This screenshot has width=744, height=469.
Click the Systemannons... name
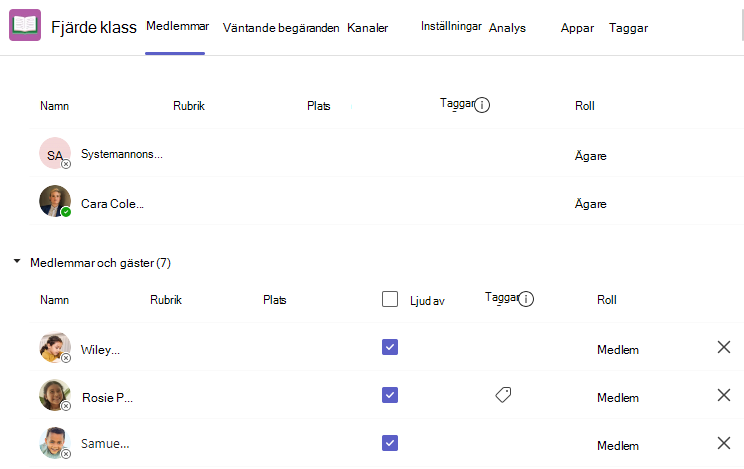pyautogui.click(x=121, y=154)
